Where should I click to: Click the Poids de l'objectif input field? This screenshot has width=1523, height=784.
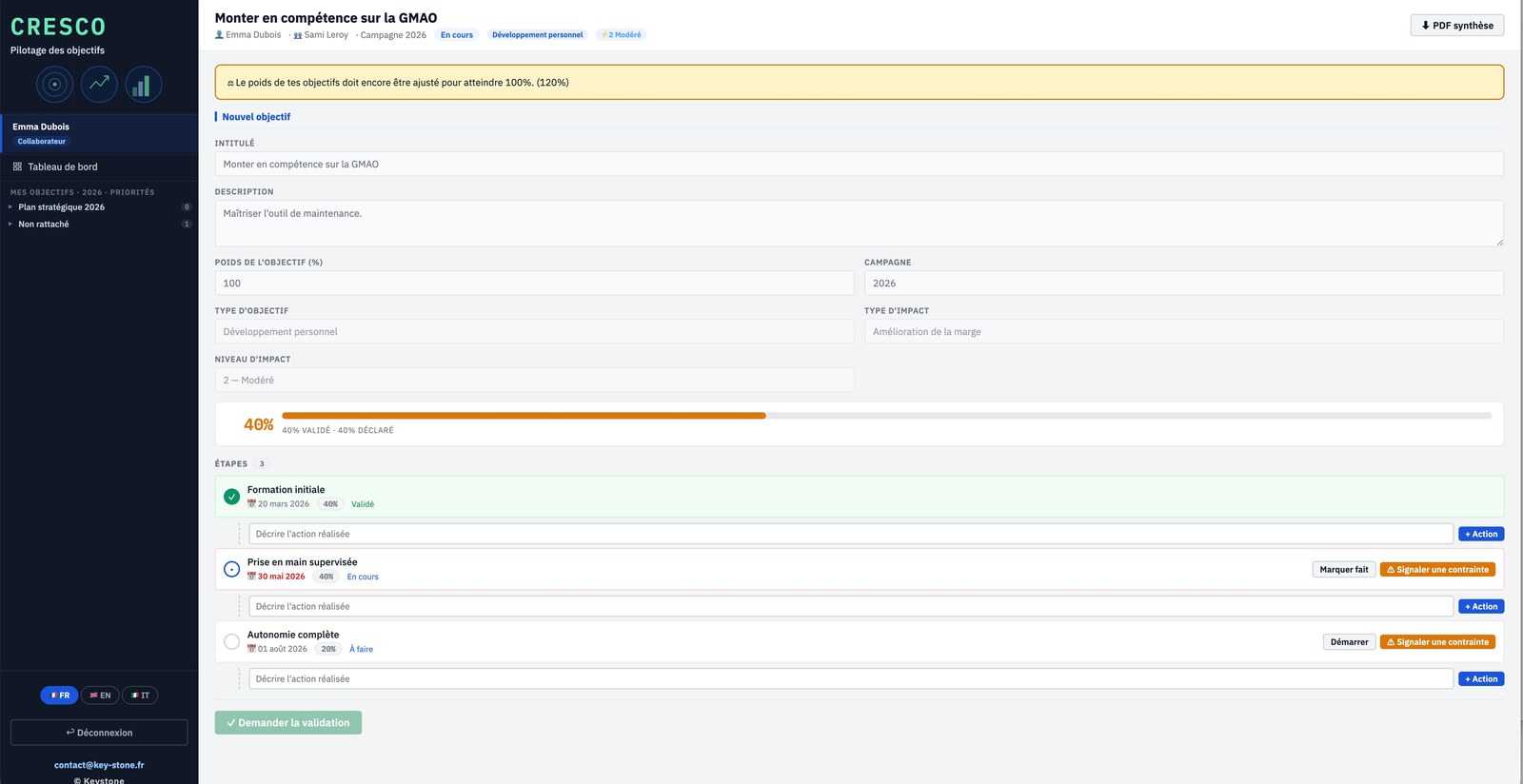pos(534,283)
